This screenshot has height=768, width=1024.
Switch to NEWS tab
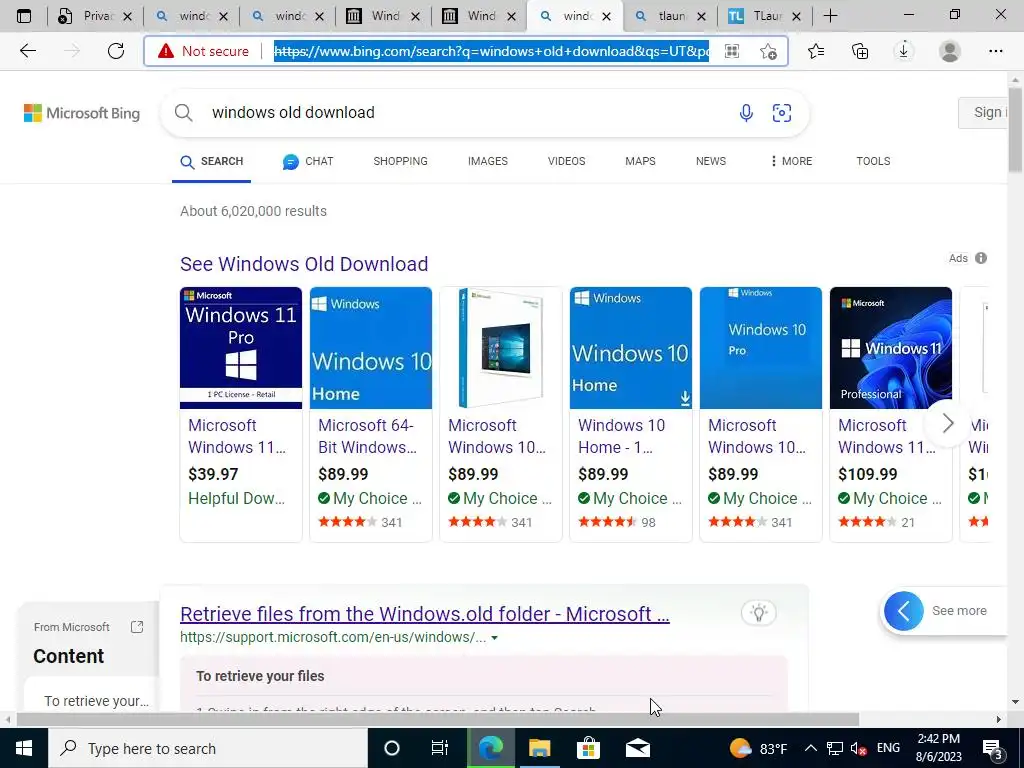[x=711, y=161]
